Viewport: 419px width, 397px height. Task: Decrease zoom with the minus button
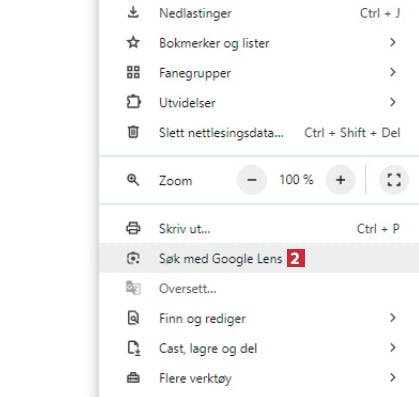click(252, 180)
